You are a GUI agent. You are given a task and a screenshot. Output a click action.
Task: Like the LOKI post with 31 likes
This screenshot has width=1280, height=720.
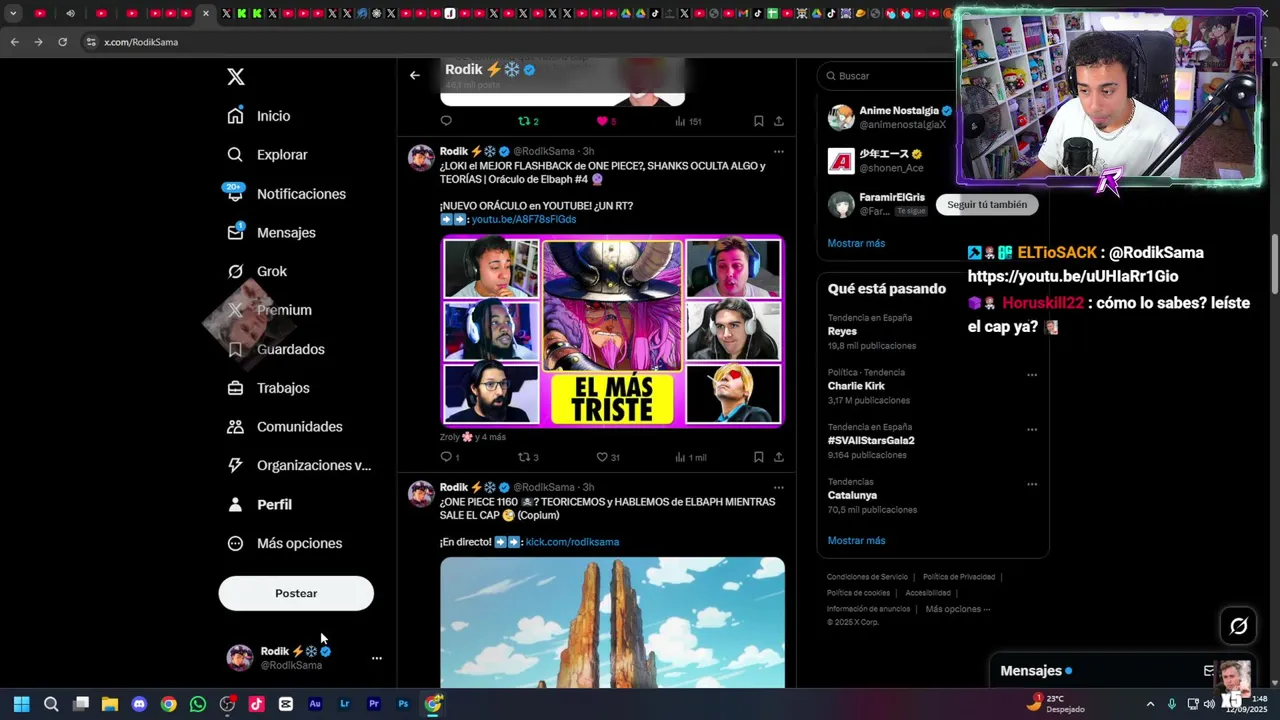(608, 457)
